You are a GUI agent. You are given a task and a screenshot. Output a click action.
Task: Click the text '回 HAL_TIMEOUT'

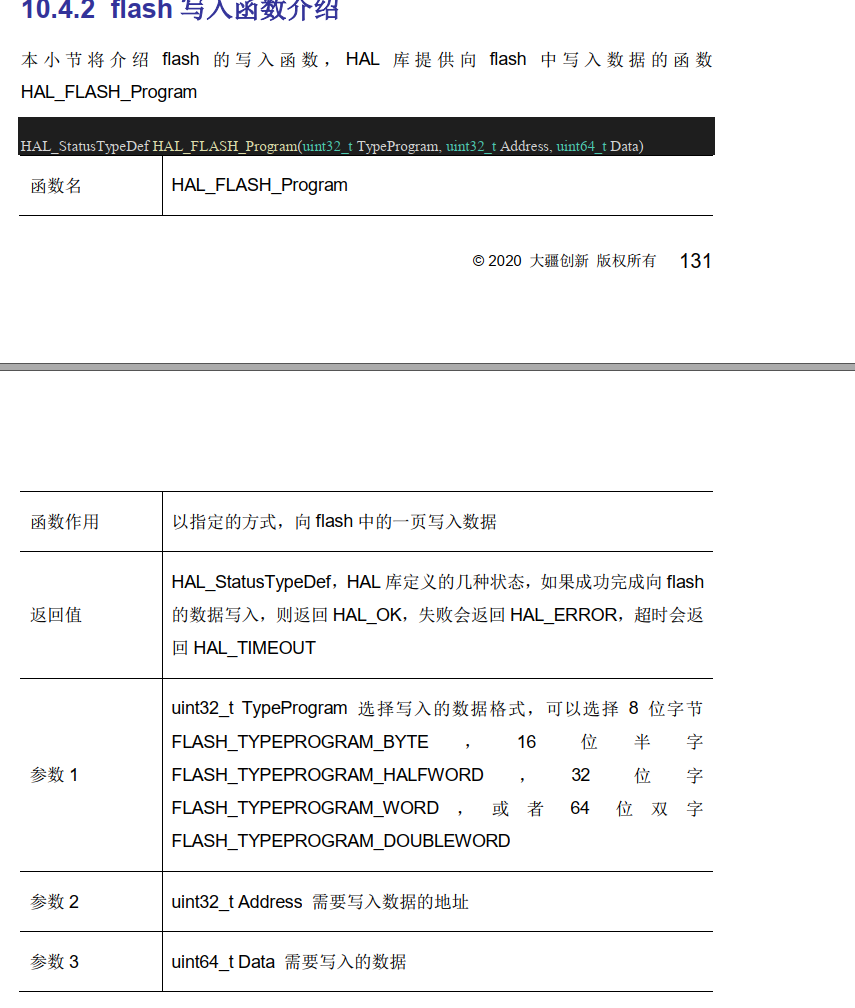click(x=244, y=647)
